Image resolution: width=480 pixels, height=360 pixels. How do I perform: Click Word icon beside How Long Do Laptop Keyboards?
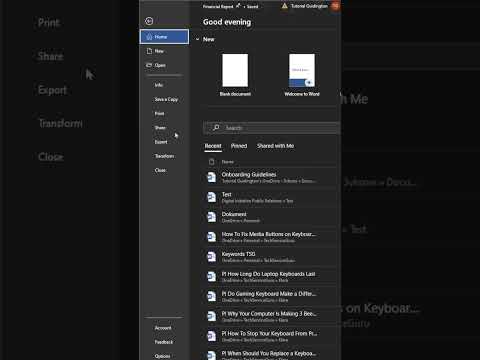click(x=212, y=277)
